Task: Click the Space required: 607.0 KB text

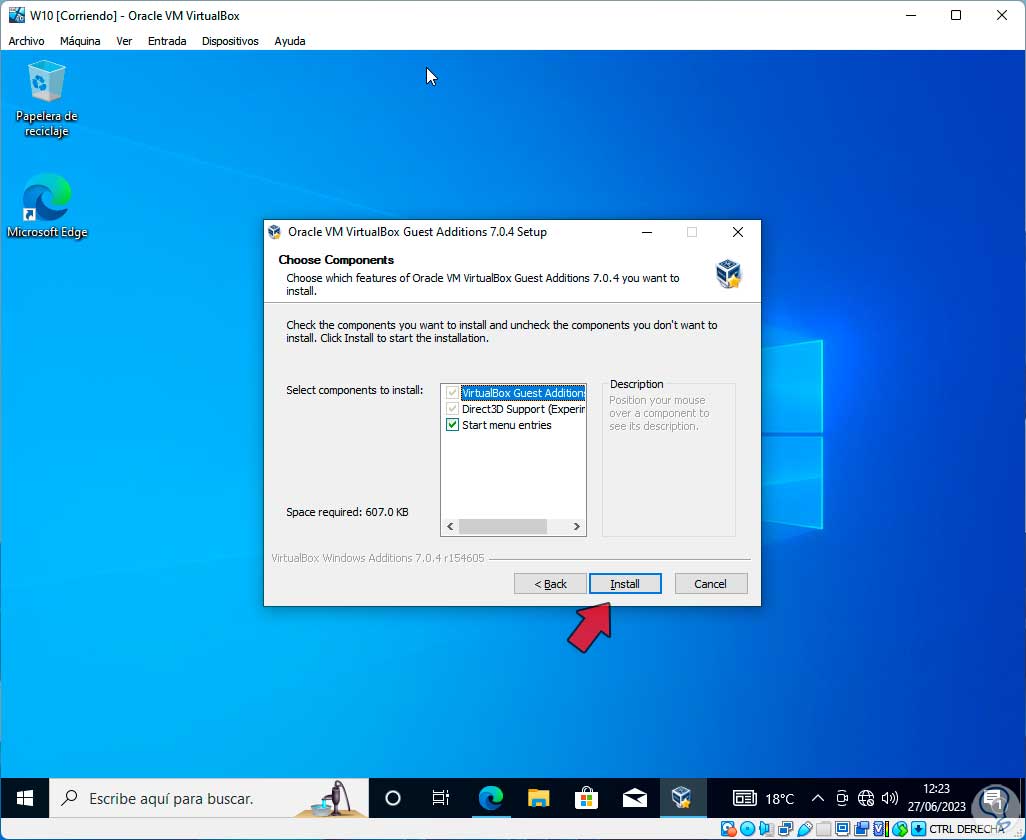Action: 347,512
